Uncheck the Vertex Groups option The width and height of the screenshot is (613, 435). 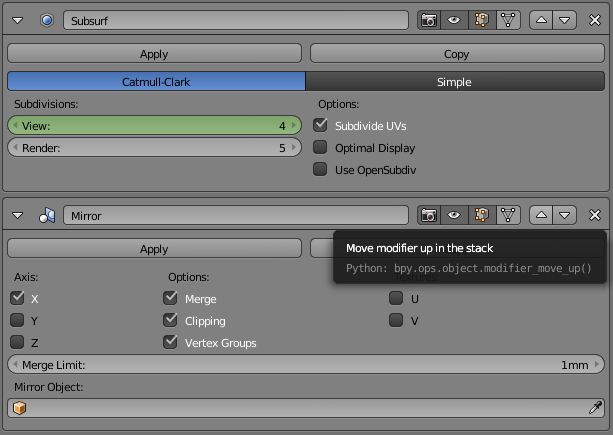tap(170, 342)
